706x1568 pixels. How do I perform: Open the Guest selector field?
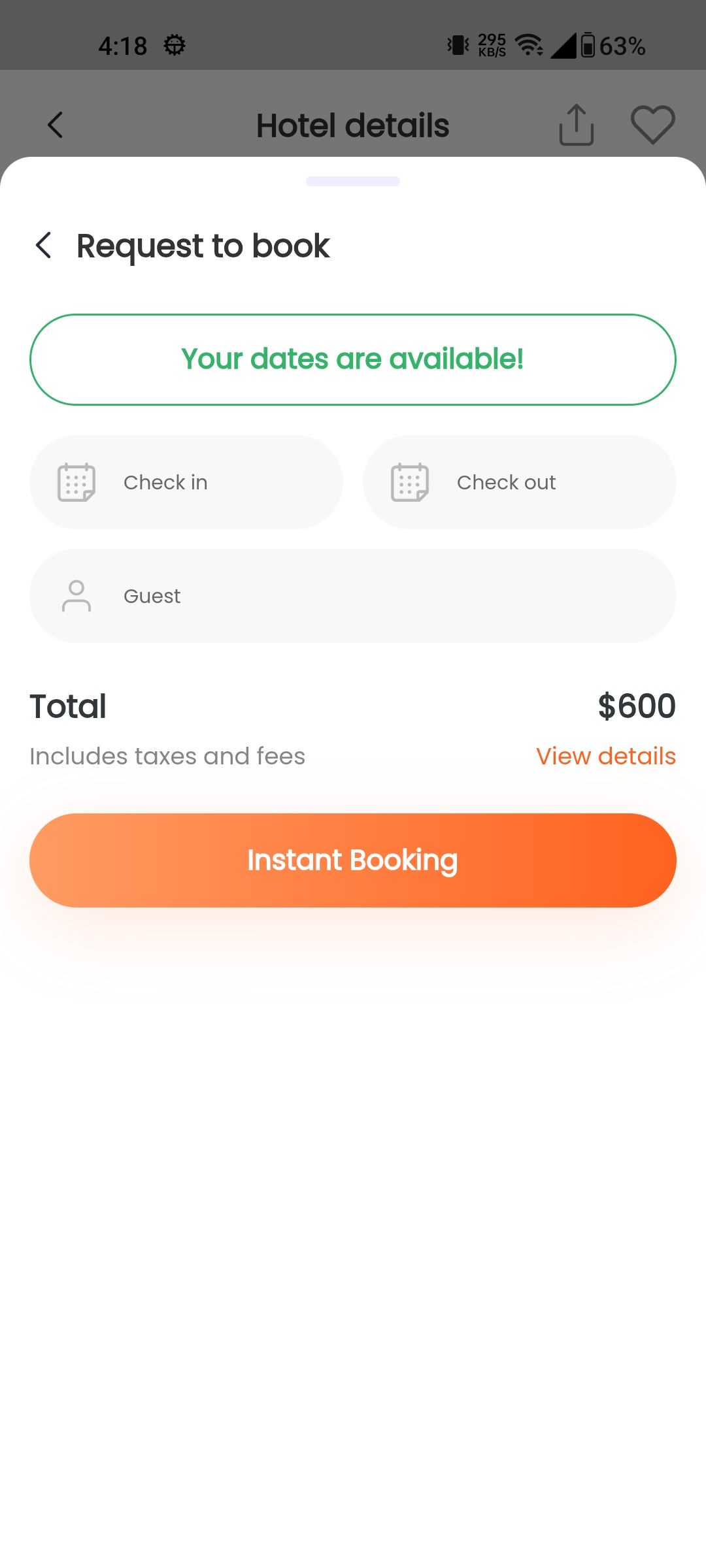pyautogui.click(x=353, y=596)
